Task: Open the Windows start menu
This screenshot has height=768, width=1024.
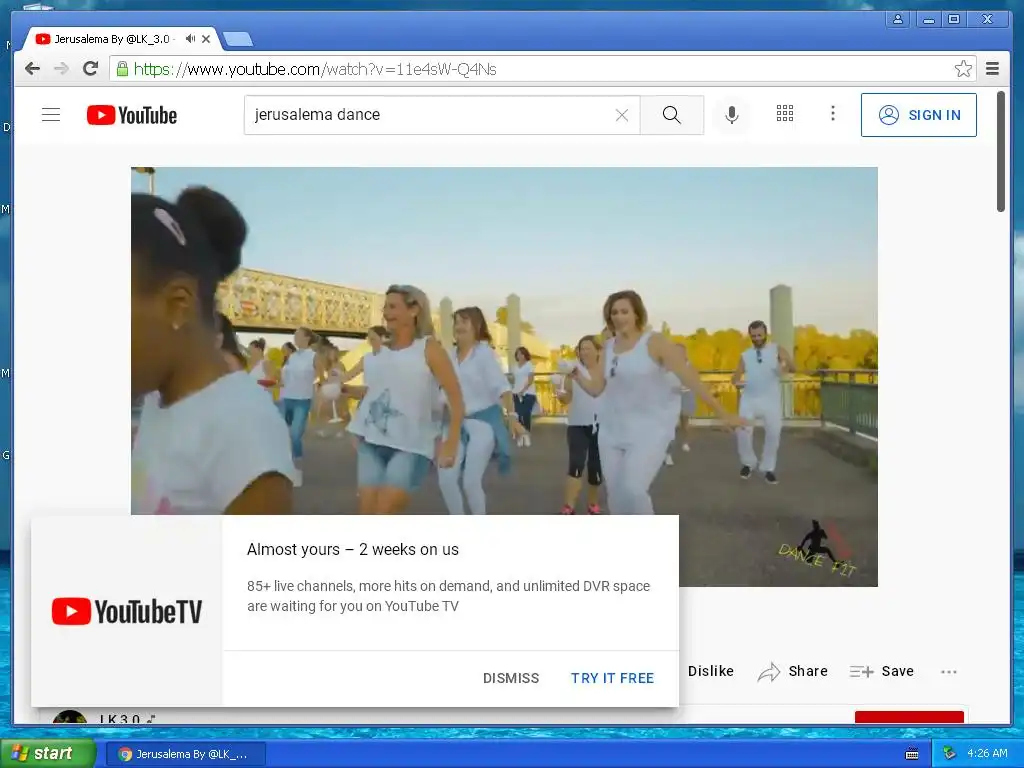Action: tap(47, 754)
